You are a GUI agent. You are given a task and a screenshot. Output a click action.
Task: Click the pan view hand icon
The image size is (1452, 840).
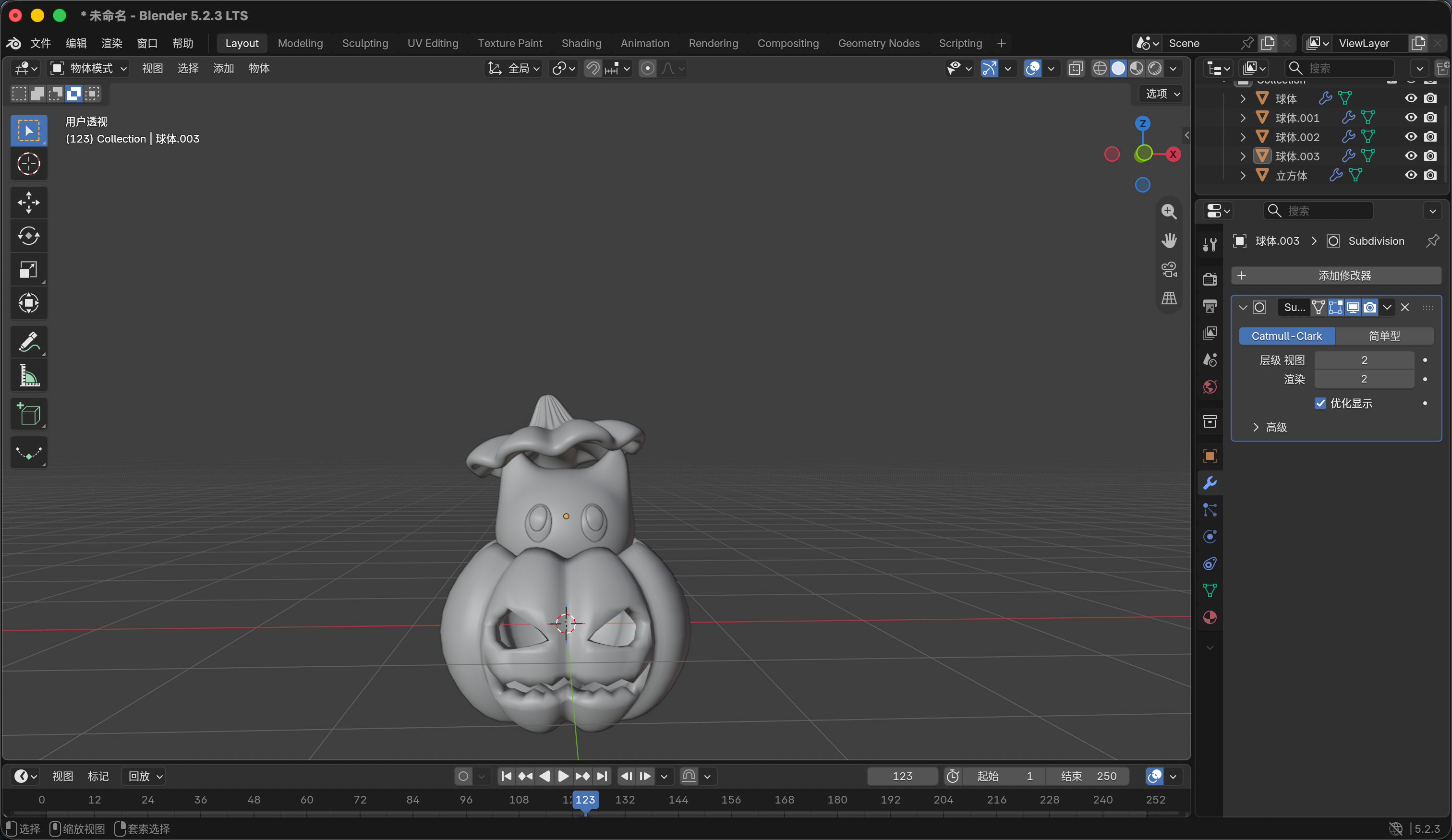pyautogui.click(x=1169, y=240)
